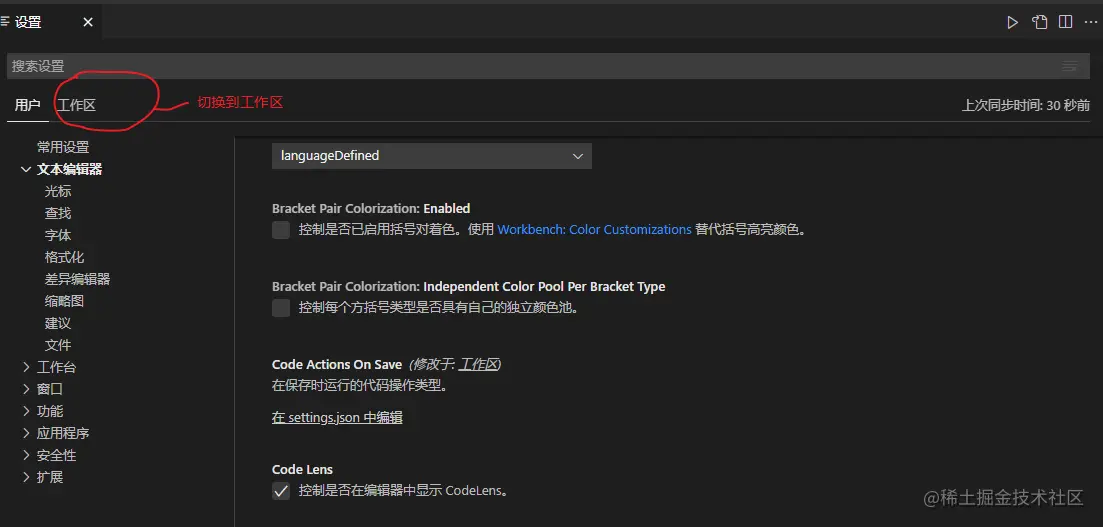Image resolution: width=1103 pixels, height=527 pixels.
Task: Click the Code Lens setting title
Action: click(x=302, y=469)
